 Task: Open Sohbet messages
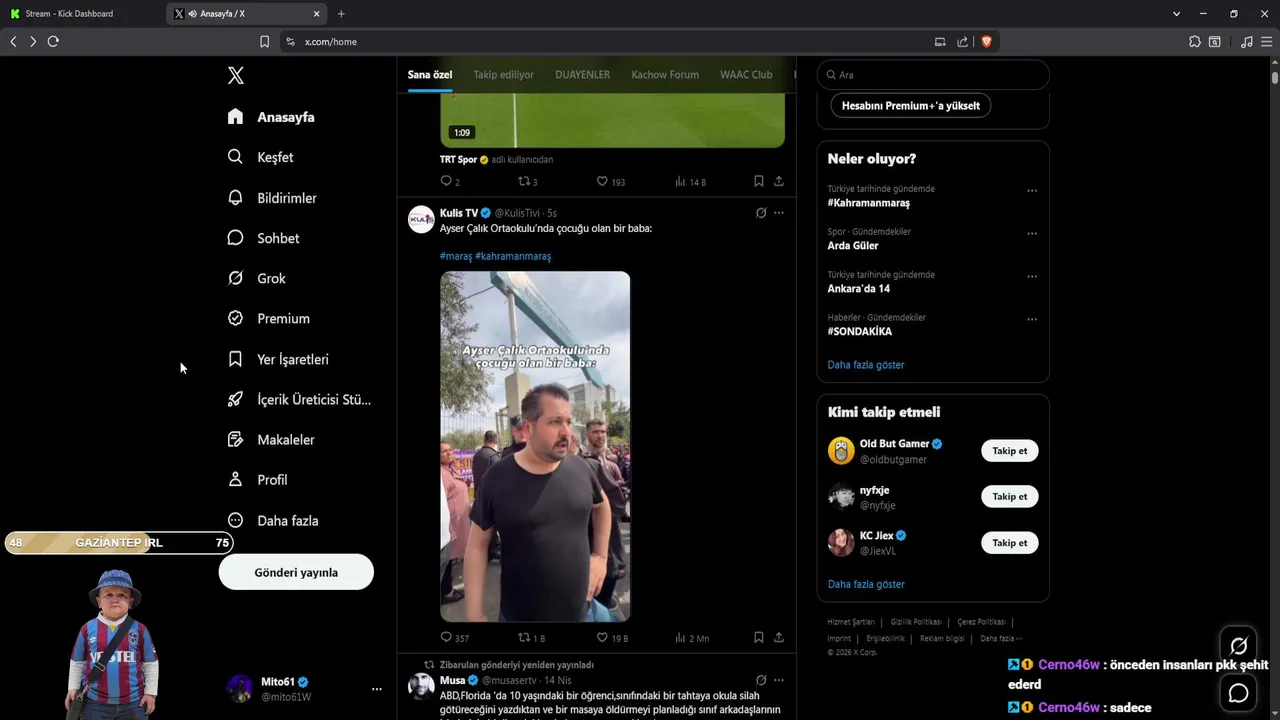point(263,238)
